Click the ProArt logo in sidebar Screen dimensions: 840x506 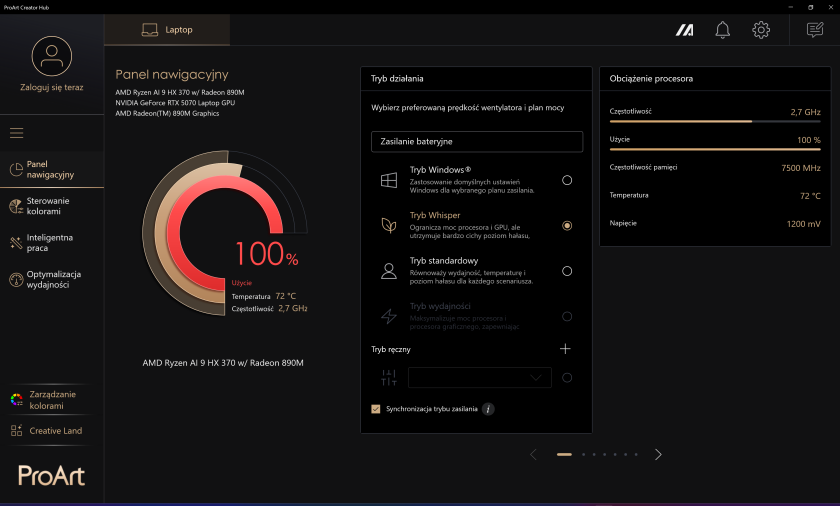tap(51, 475)
